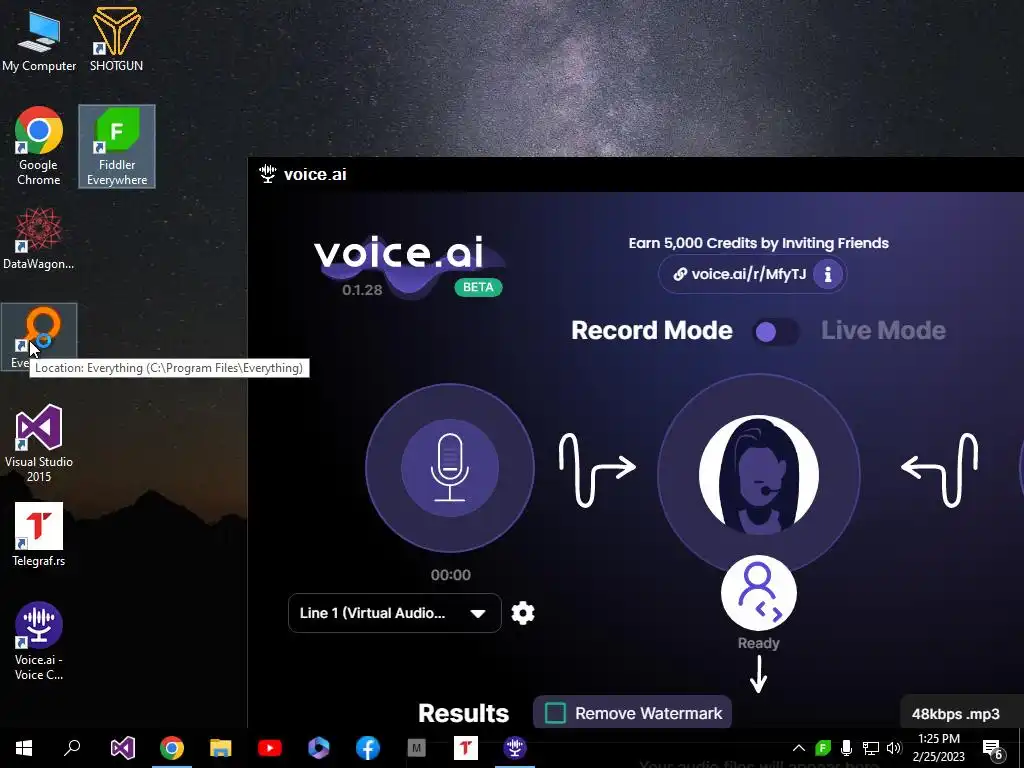Launch Telegraf.rs desktop shortcut
Image resolution: width=1024 pixels, height=768 pixels.
[x=39, y=535]
